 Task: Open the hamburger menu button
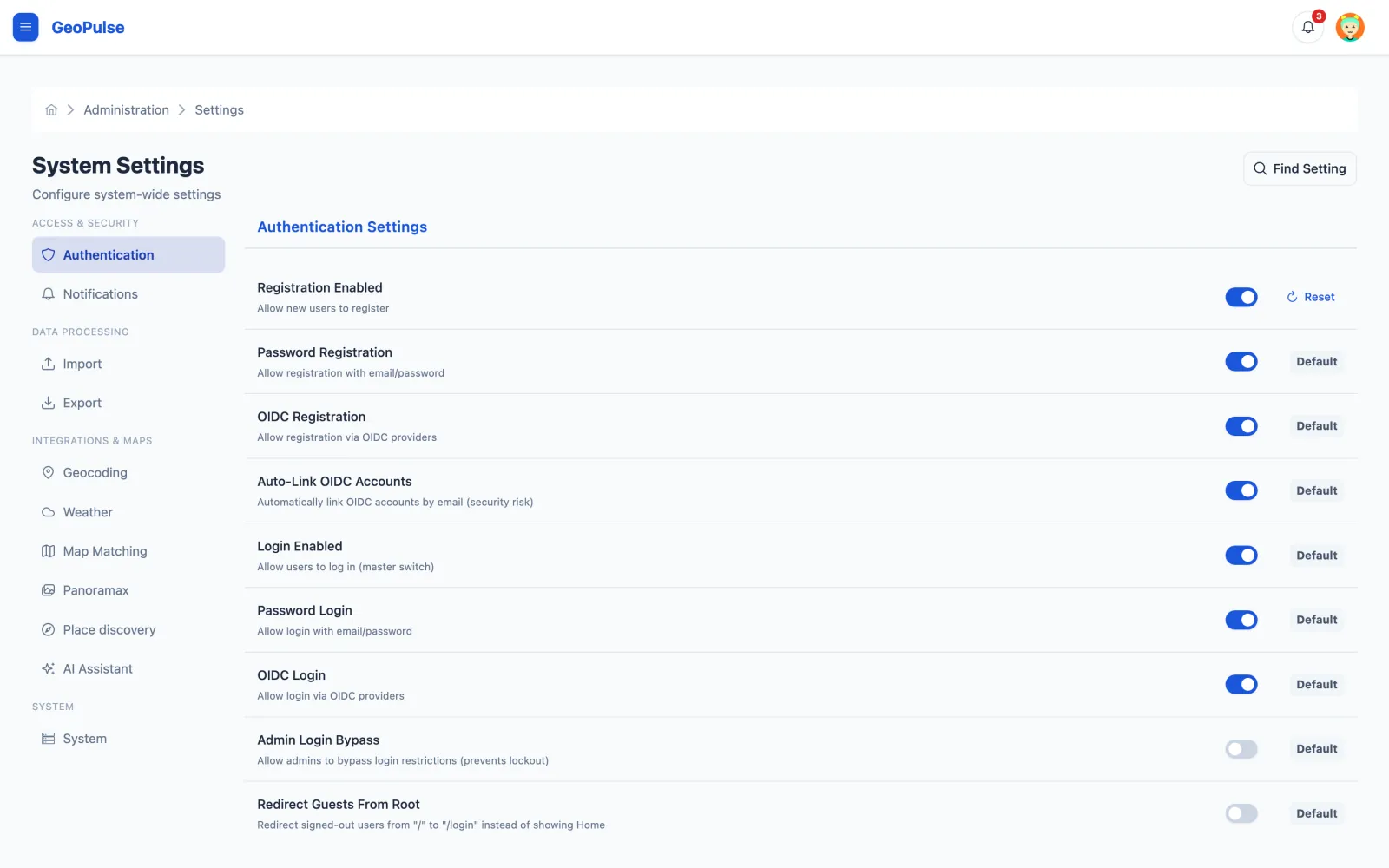(25, 27)
